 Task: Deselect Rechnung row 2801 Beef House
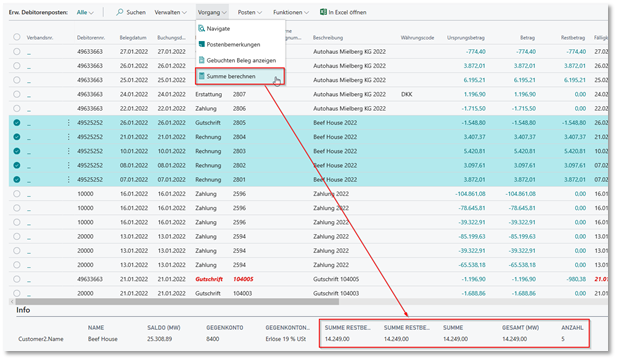click(x=17, y=179)
